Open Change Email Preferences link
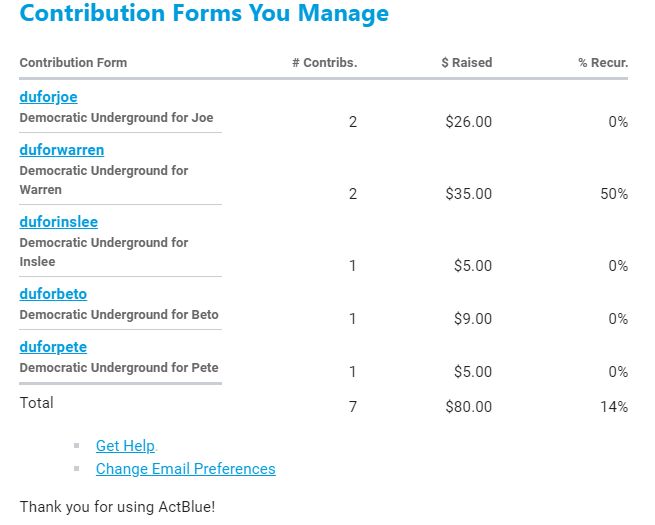 click(185, 468)
